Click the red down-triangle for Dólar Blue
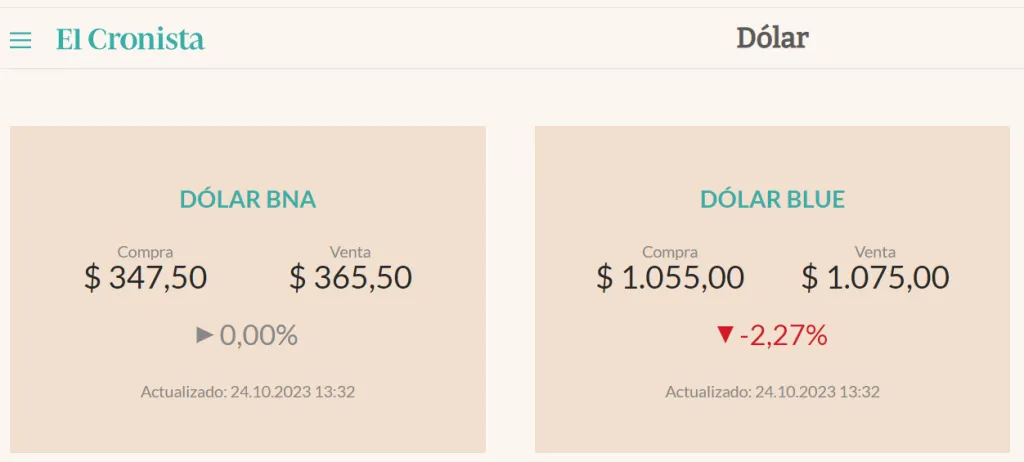The width and height of the screenshot is (1024, 462). tap(725, 335)
